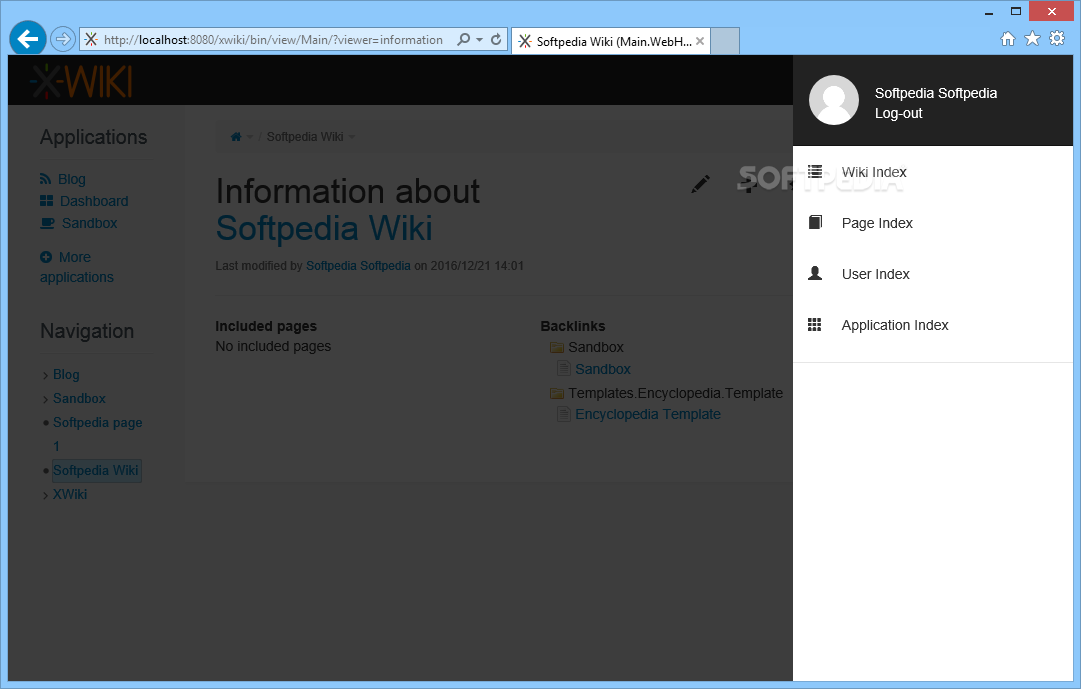Refresh the page with reload icon

coord(496,39)
